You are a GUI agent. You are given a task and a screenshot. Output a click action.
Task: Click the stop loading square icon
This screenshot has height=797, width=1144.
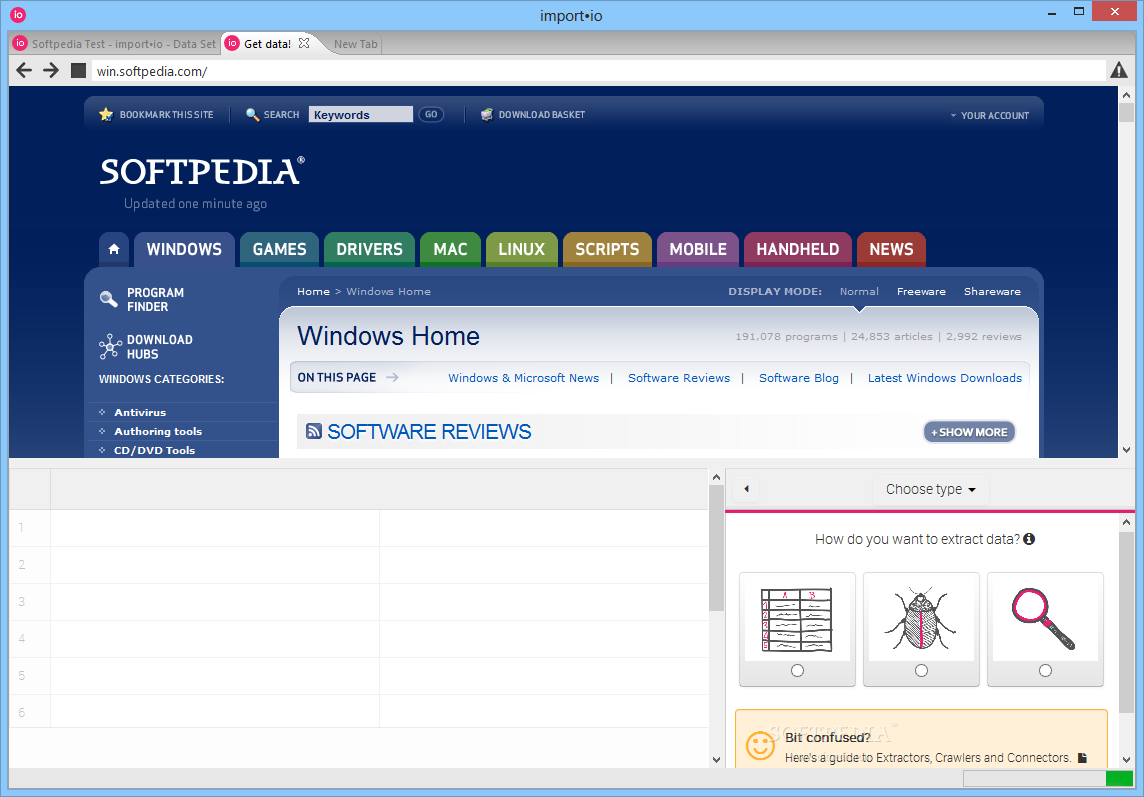(x=78, y=71)
